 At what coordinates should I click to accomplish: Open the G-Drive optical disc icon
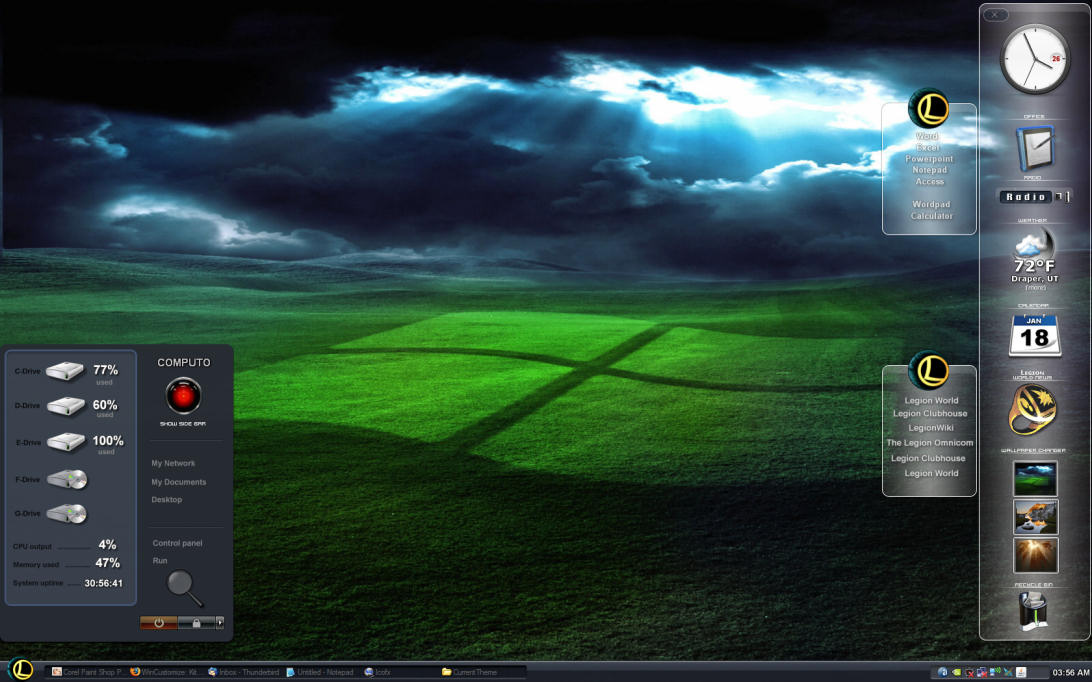pos(67,513)
